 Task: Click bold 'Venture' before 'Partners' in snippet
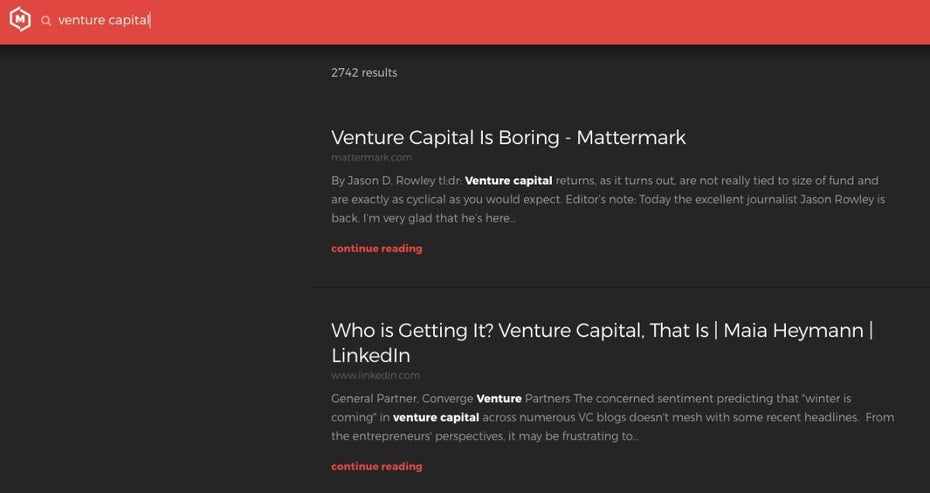pyautogui.click(x=499, y=399)
